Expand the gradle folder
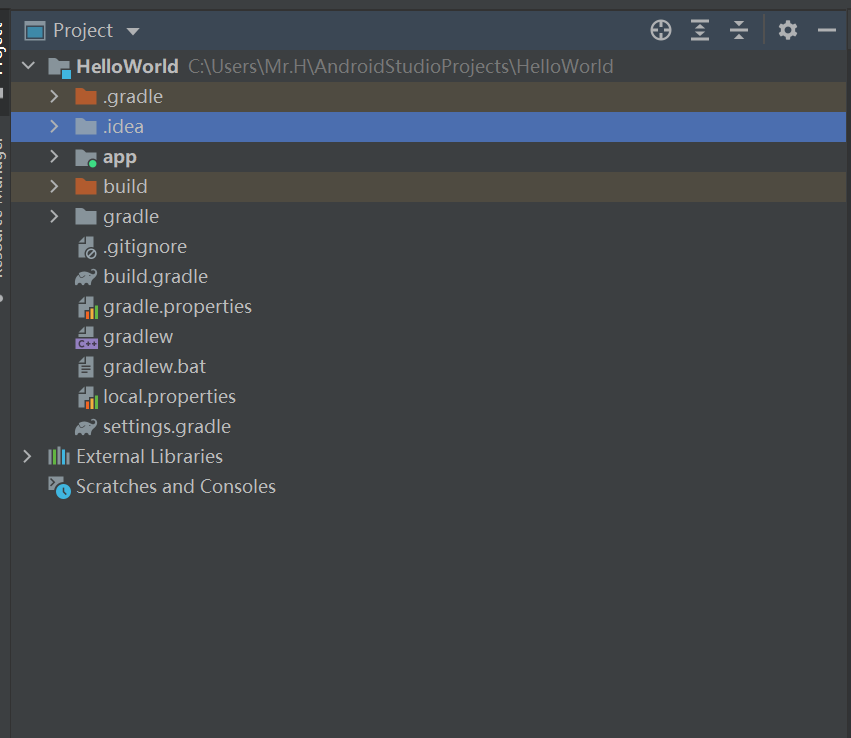851x738 pixels. tap(54, 217)
